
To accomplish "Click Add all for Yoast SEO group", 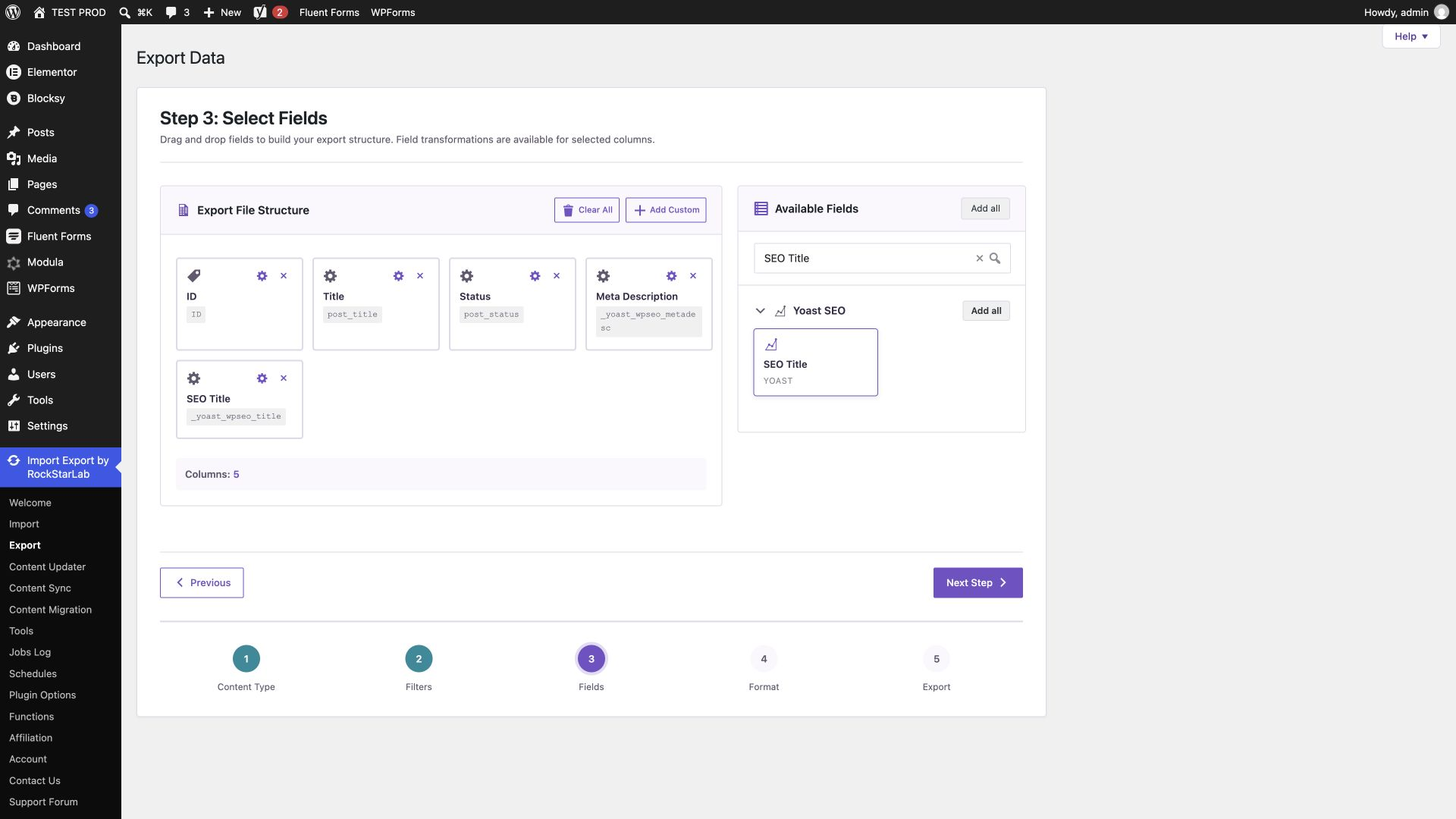I will [x=986, y=311].
